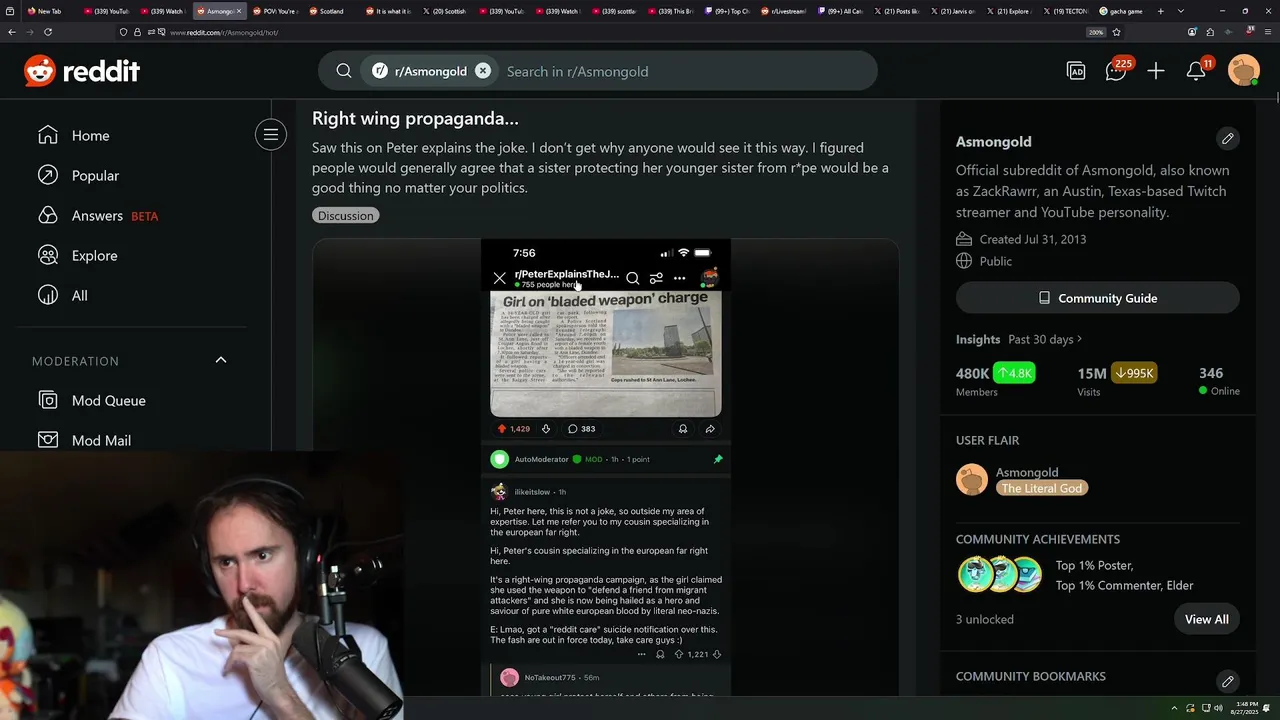Image resolution: width=1280 pixels, height=720 pixels.
Task: Expand Insights Past 30 days
Action: (x=1045, y=339)
